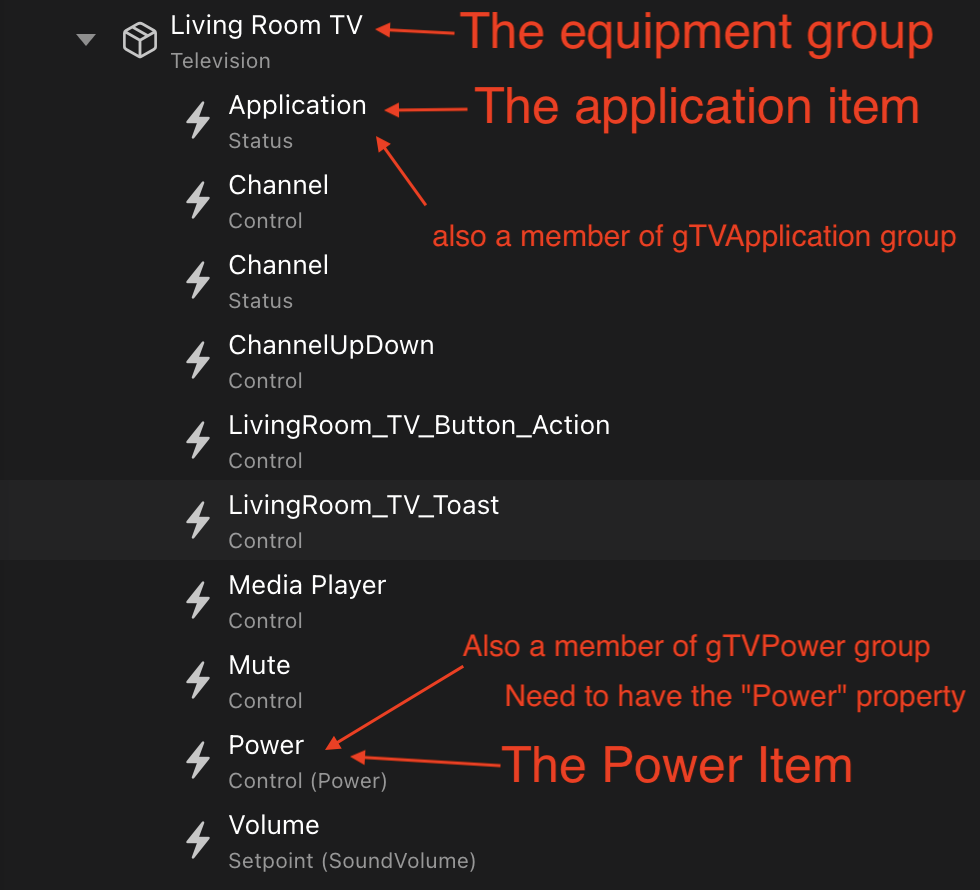980x890 pixels.
Task: Click the Control (Power) subtitle text
Action: point(307,781)
